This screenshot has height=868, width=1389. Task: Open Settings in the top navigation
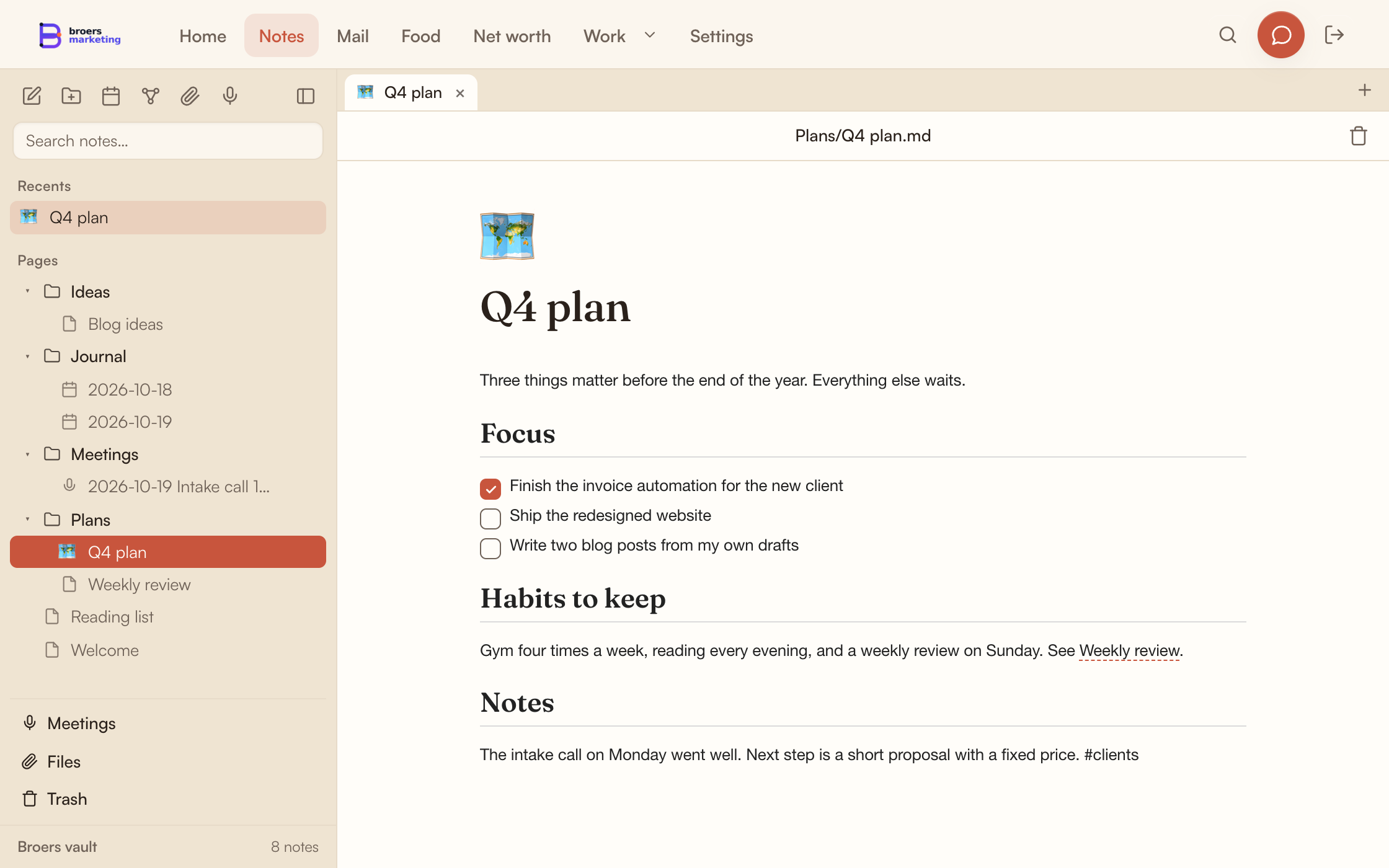click(722, 36)
